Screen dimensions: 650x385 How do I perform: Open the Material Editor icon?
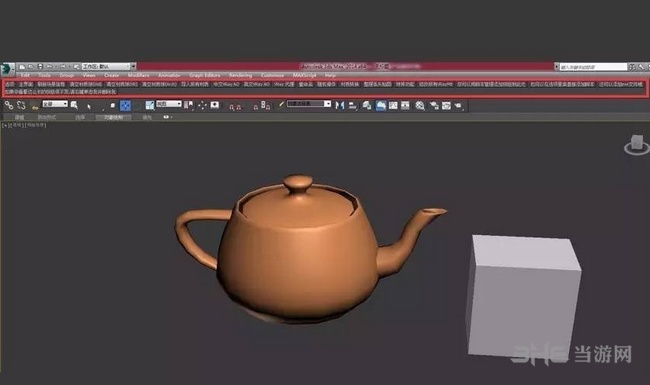420,105
